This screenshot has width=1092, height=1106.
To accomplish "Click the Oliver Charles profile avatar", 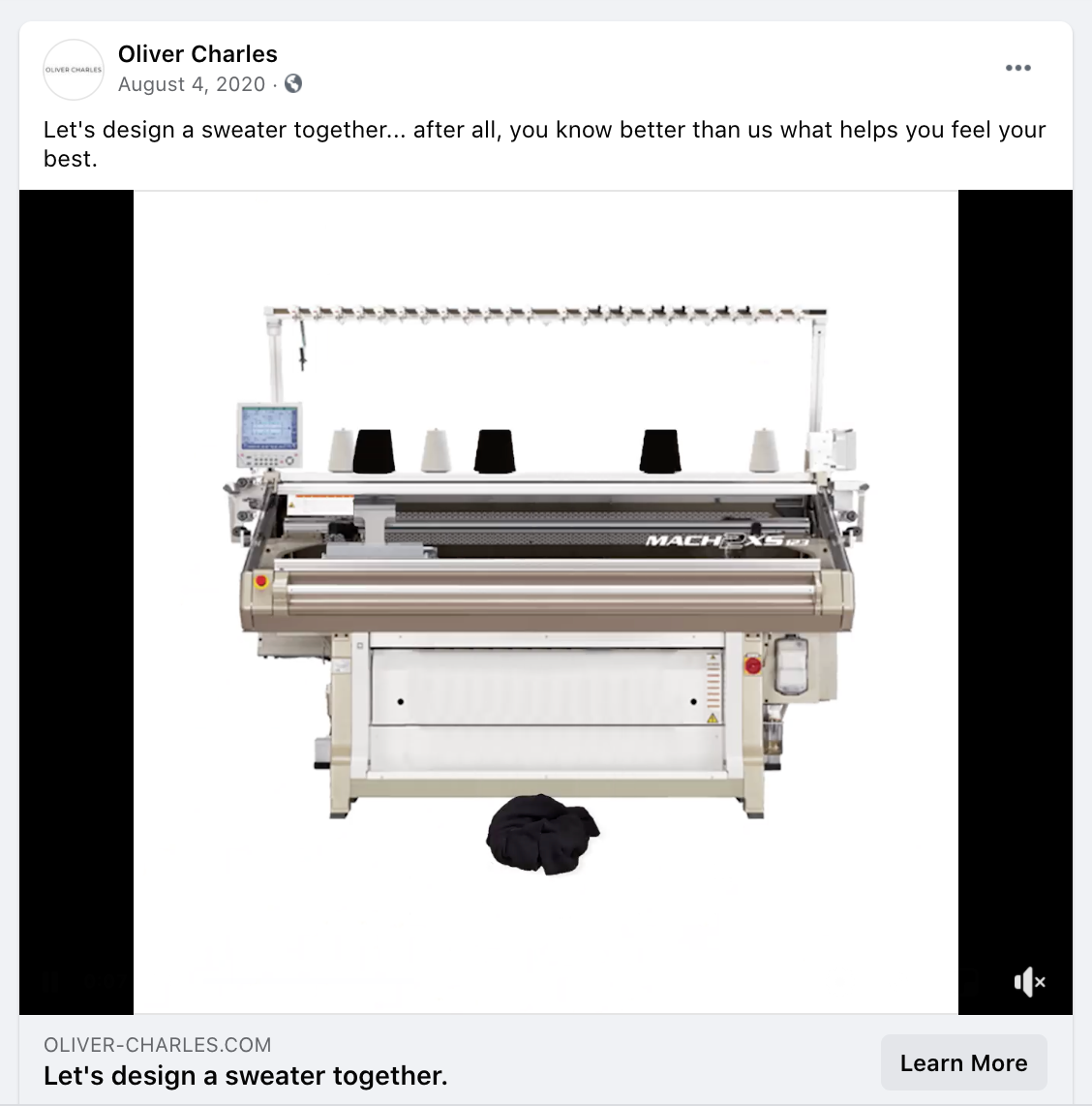I will (74, 69).
